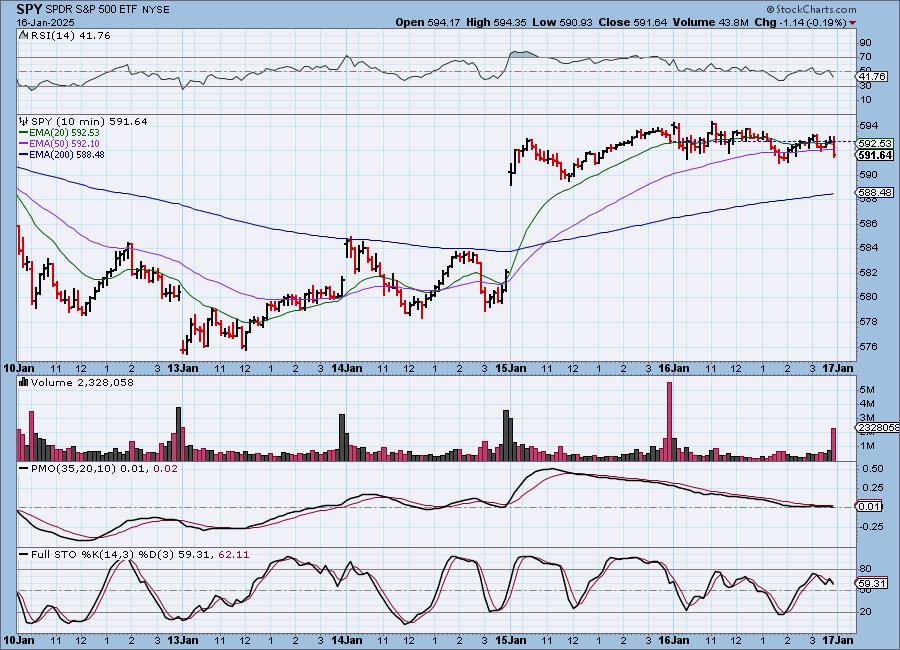Click the Chg -1.14 (-0.19%) text
900x650 pixels.
pos(801,22)
